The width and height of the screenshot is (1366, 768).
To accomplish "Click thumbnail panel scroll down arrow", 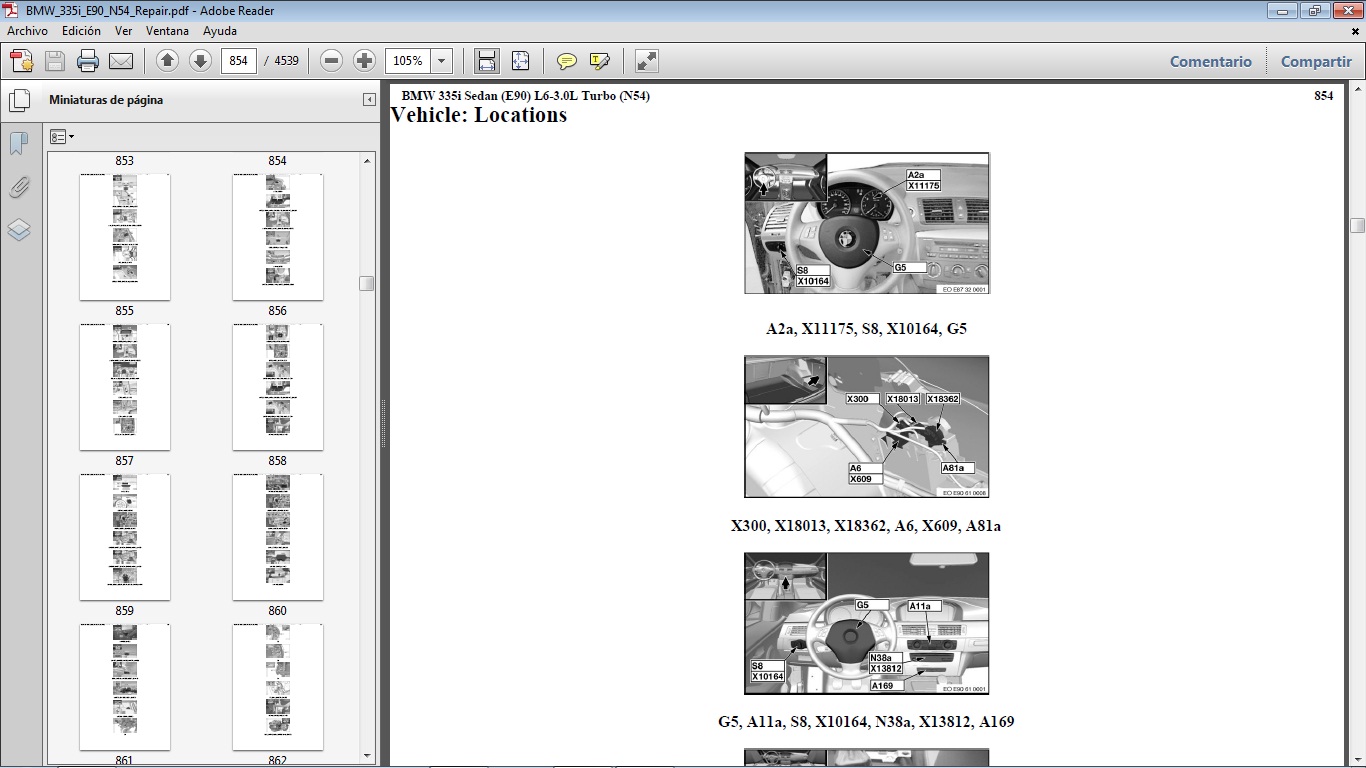I will tap(367, 756).
